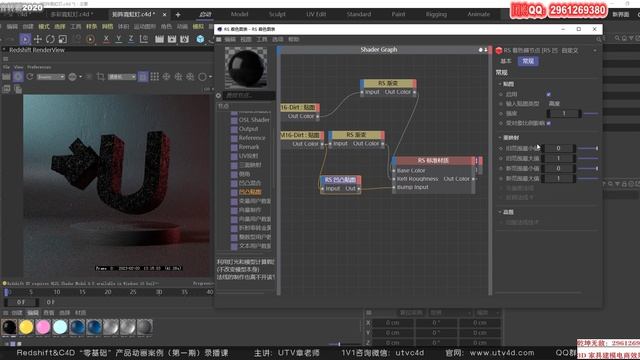The height and width of the screenshot is (360, 640).
Task: Collapse the third bottom section in attribute panel
Action: pyautogui.click(x=500, y=212)
